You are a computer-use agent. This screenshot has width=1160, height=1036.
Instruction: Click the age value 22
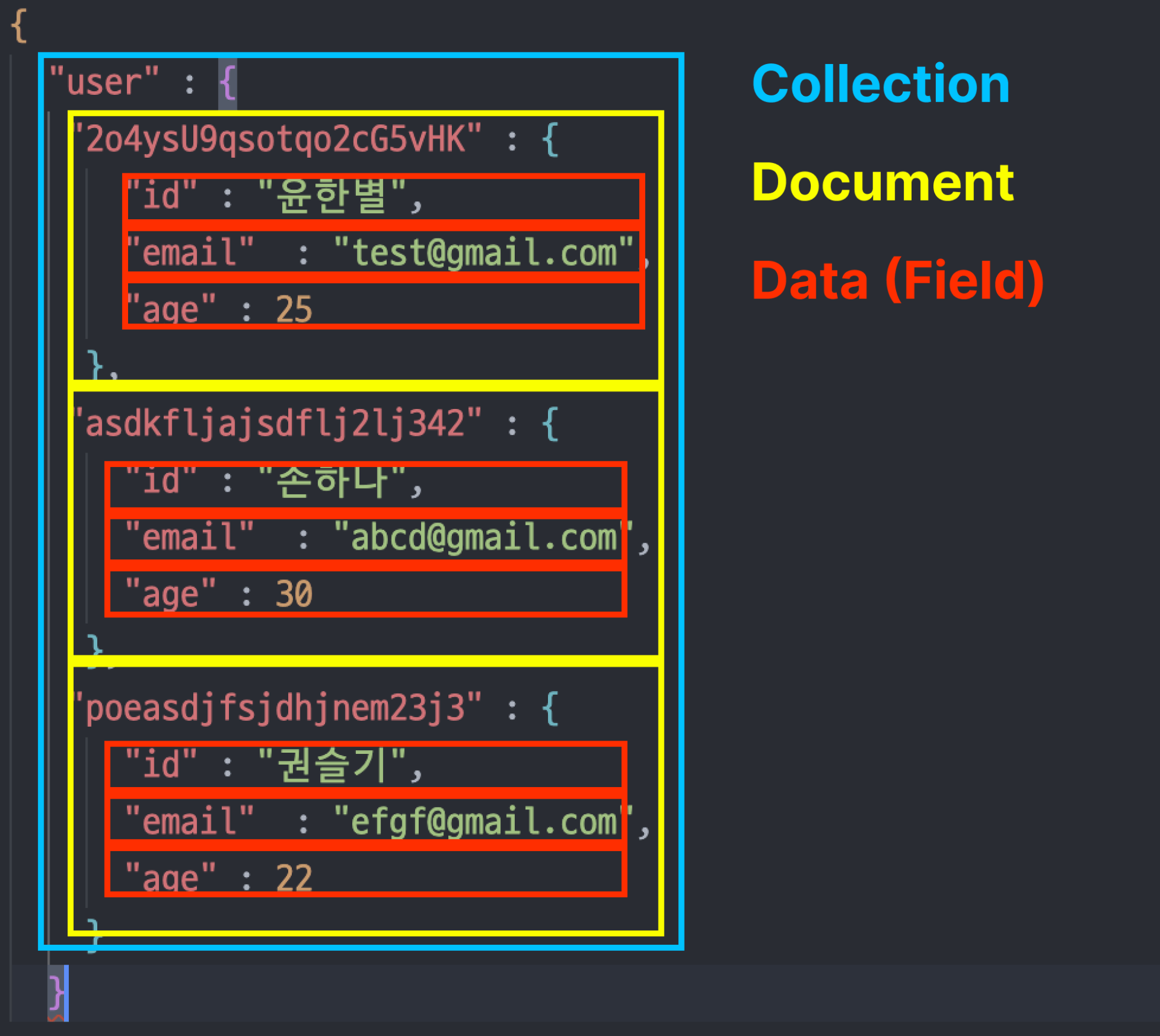294,878
